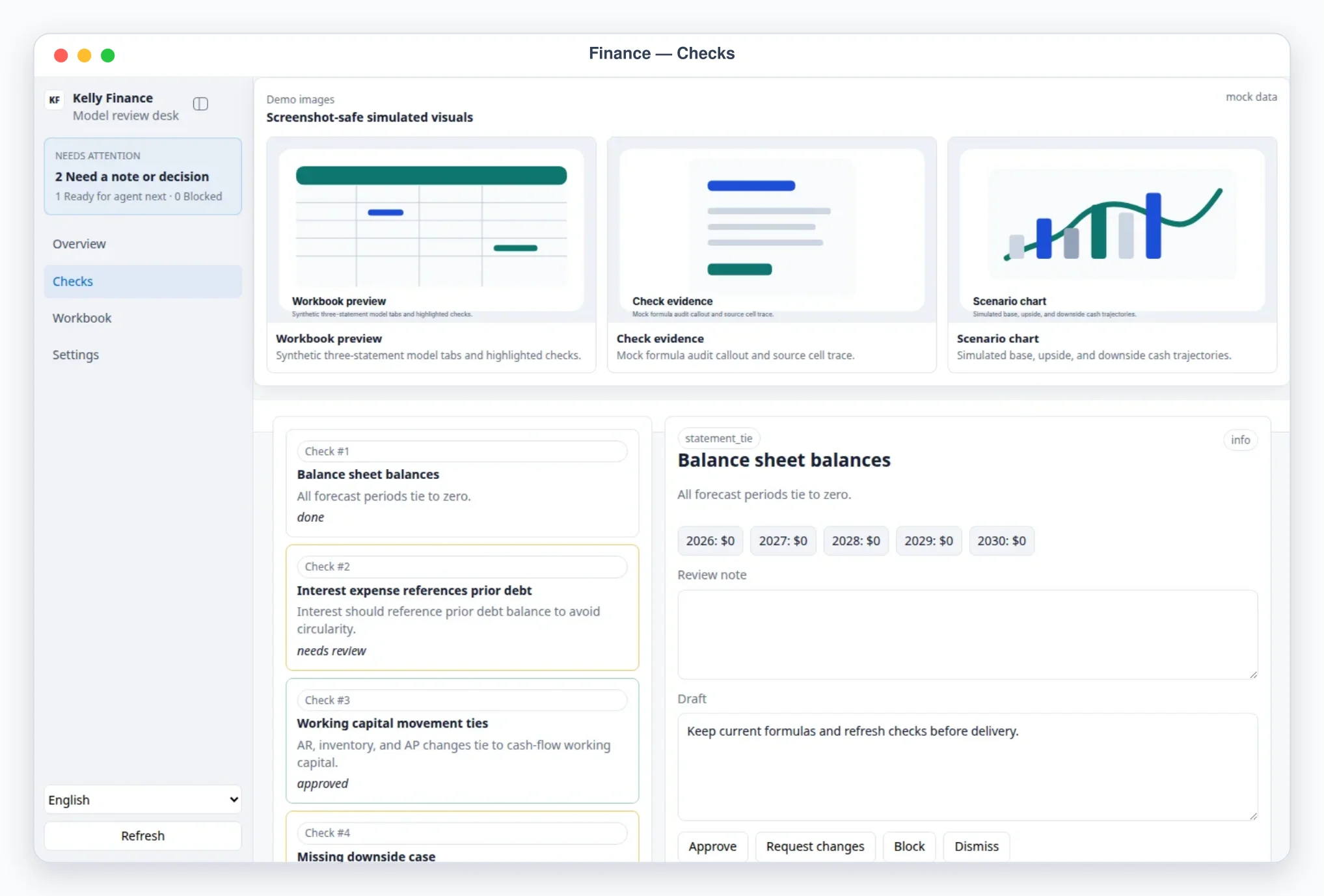
Task: Click the Refresh button
Action: 142,835
